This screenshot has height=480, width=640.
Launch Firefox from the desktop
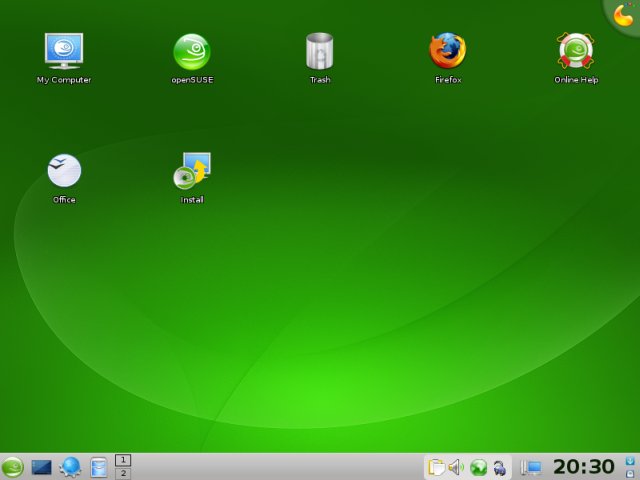tap(447, 51)
